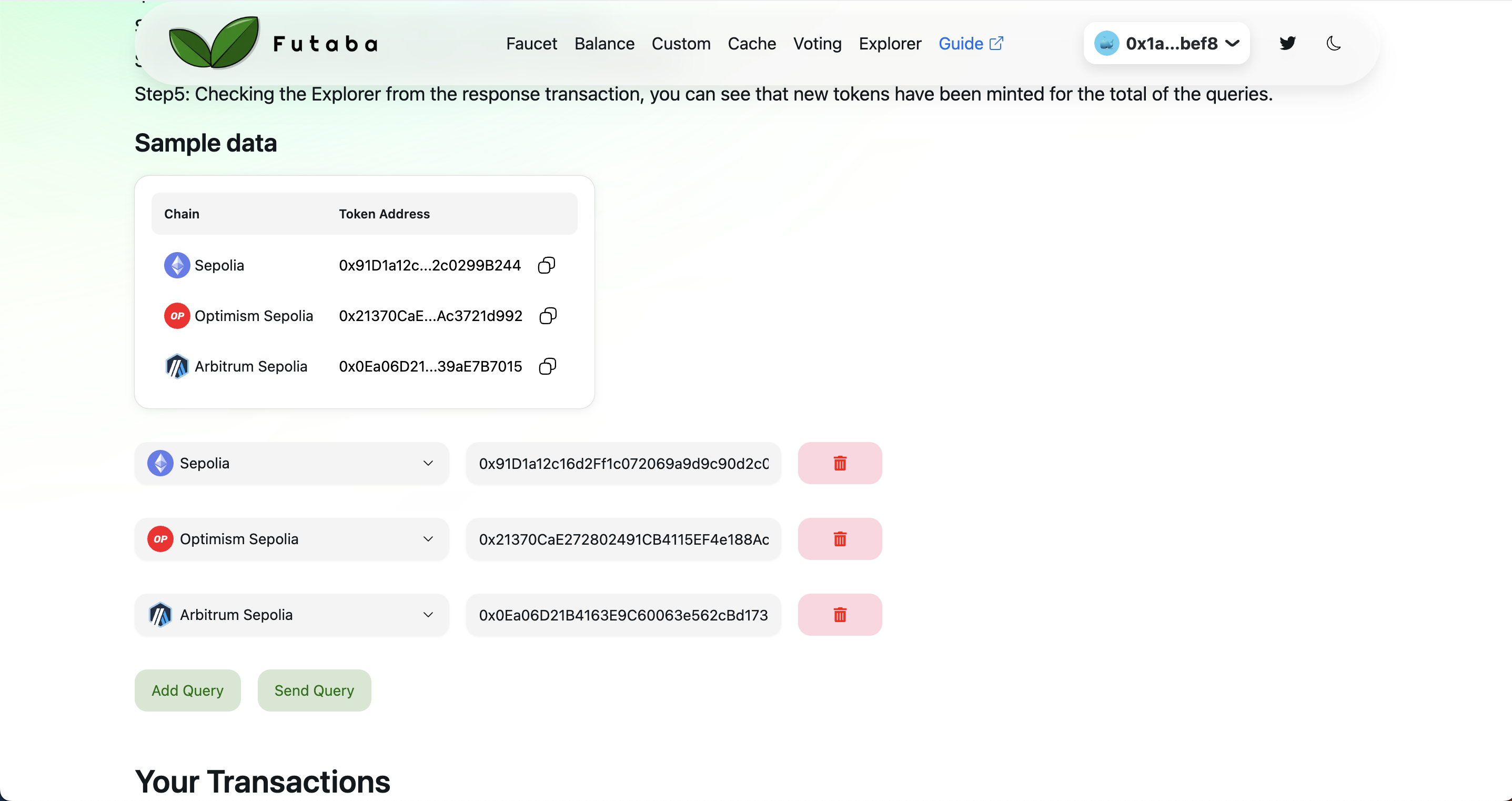Click the Futaba leaf logo
The width and height of the screenshot is (1512, 801).
tap(214, 42)
